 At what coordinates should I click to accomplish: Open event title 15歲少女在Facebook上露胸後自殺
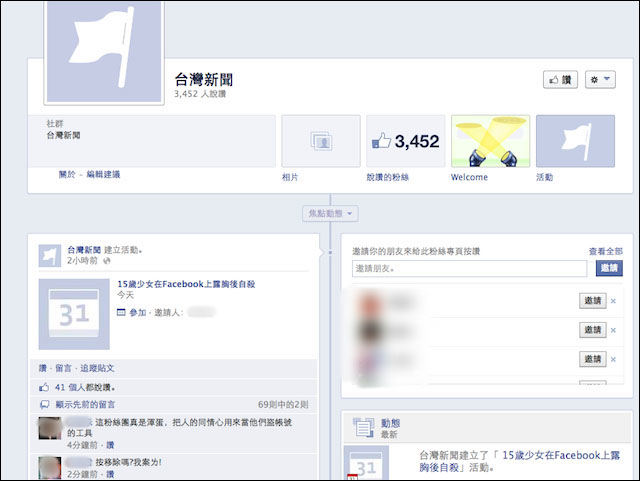186,284
